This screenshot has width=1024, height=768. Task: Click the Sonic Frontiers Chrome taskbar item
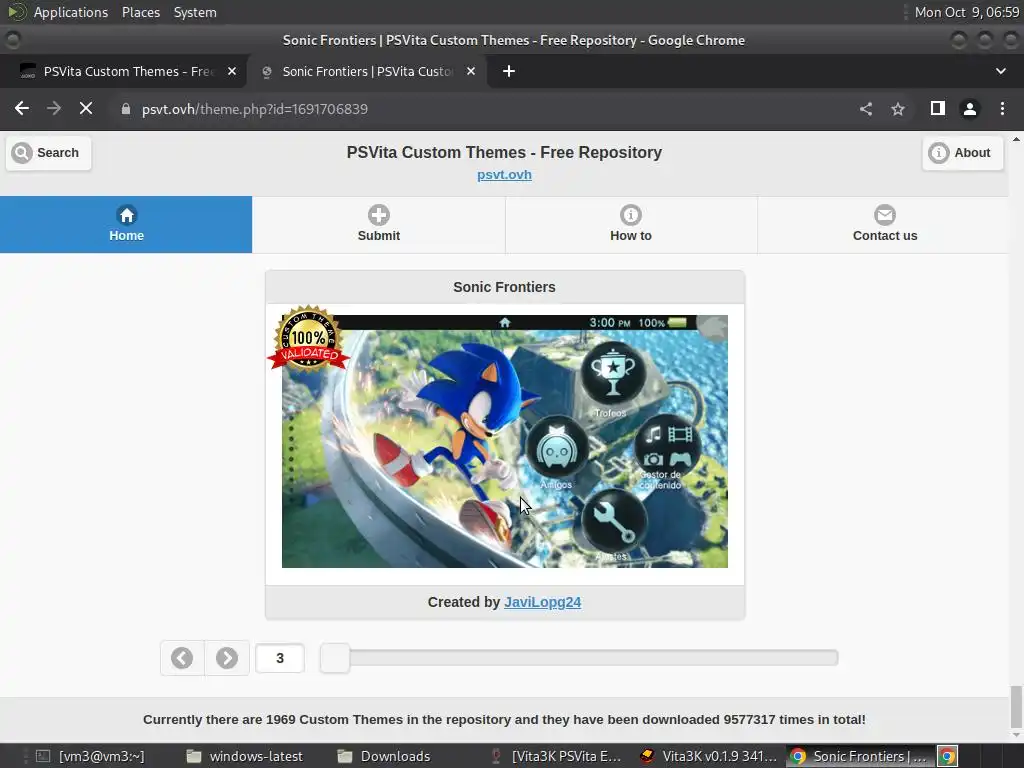[859, 756]
